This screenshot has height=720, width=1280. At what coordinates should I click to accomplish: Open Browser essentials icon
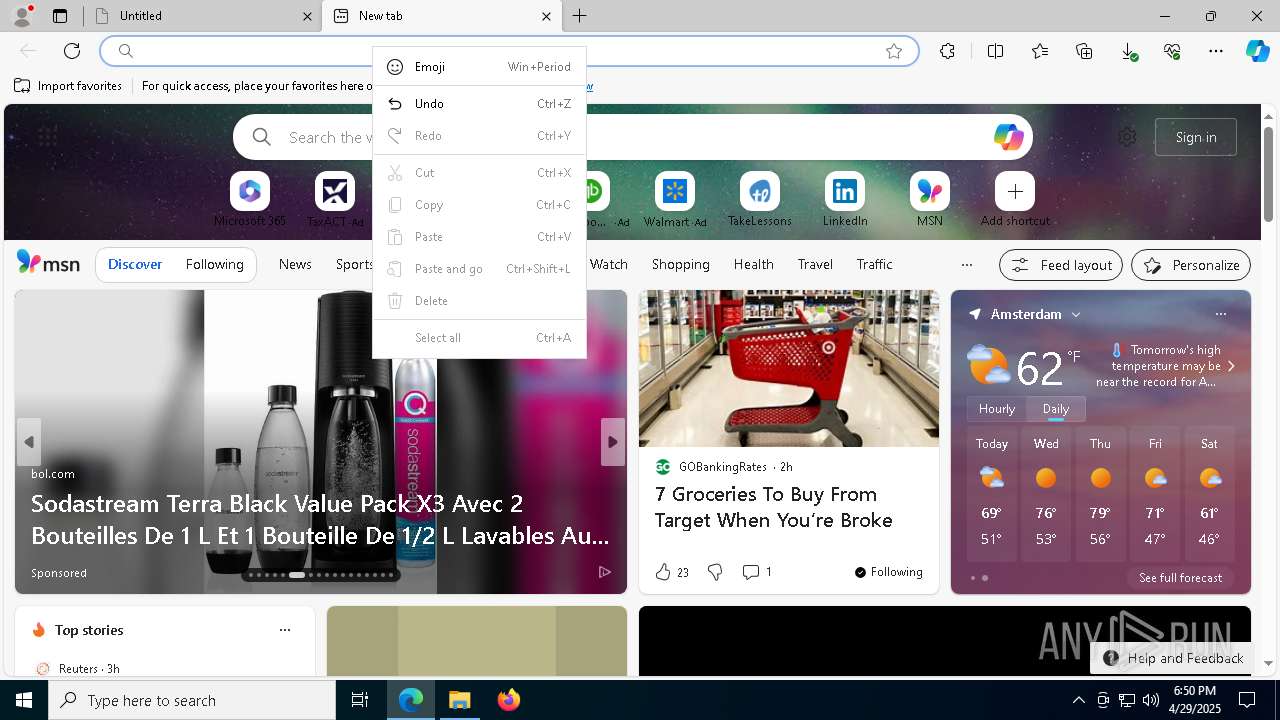pos(1172,51)
